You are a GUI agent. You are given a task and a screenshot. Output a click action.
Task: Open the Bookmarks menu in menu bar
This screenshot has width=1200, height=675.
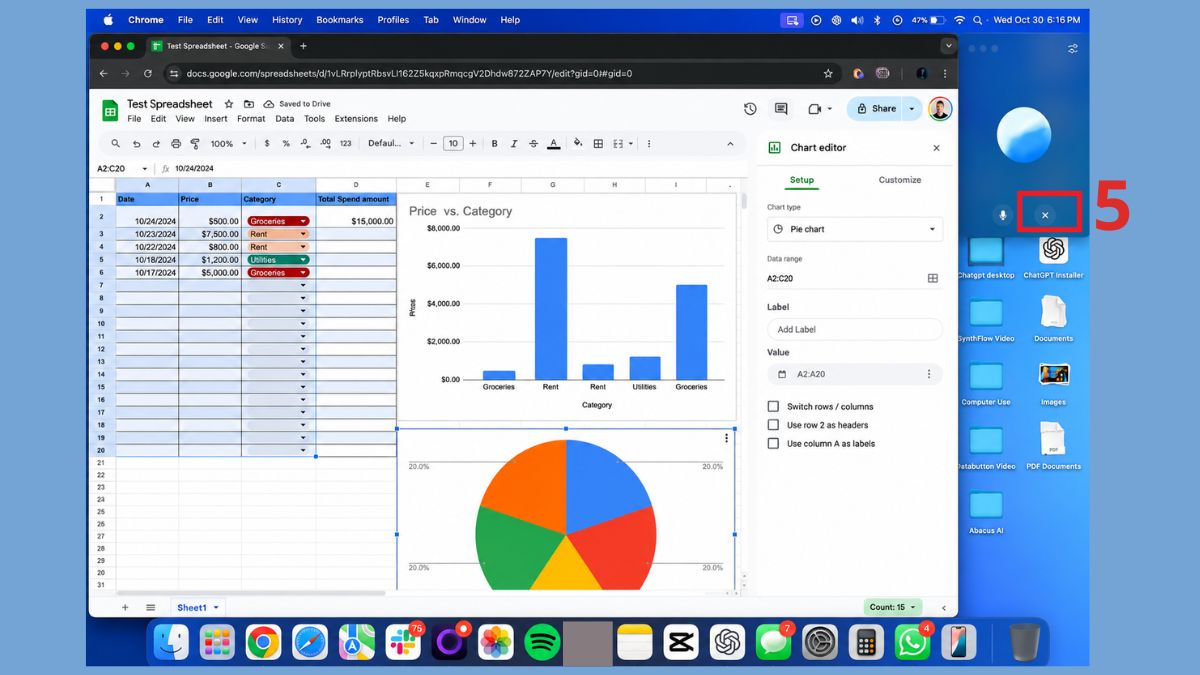click(x=340, y=19)
